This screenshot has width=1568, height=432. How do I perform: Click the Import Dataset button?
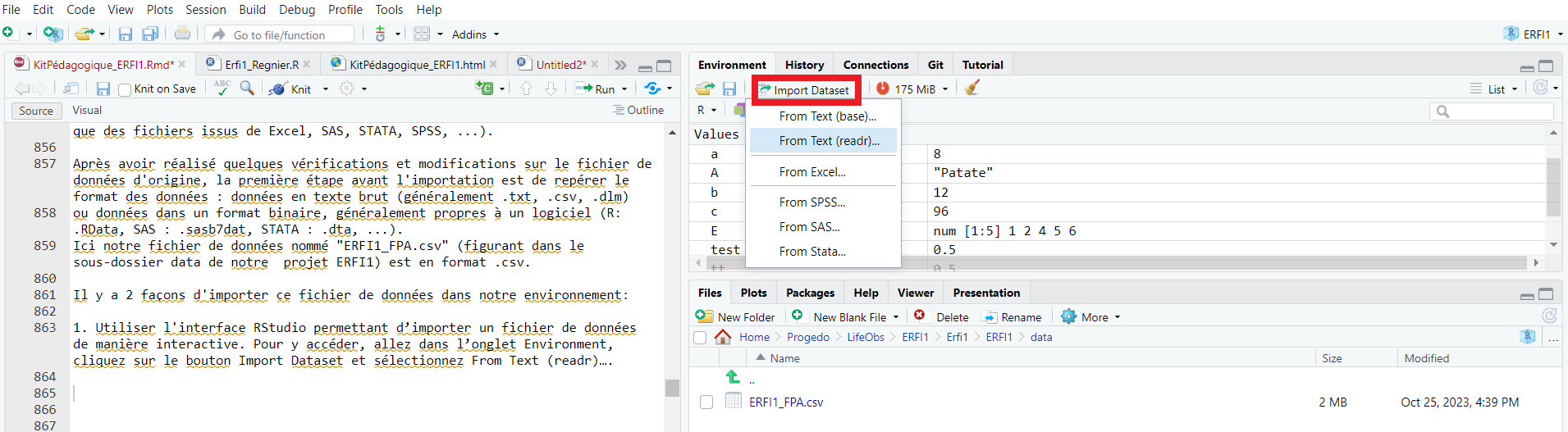805,89
